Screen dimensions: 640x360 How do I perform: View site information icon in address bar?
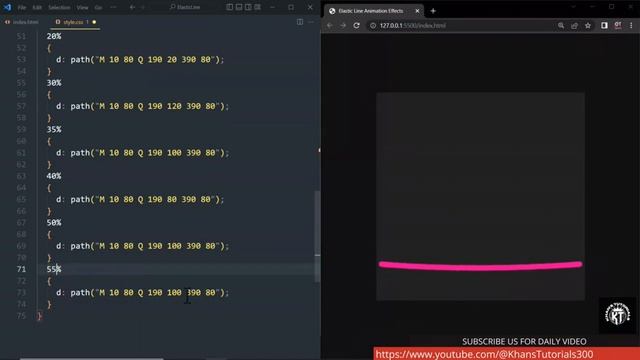(373, 25)
